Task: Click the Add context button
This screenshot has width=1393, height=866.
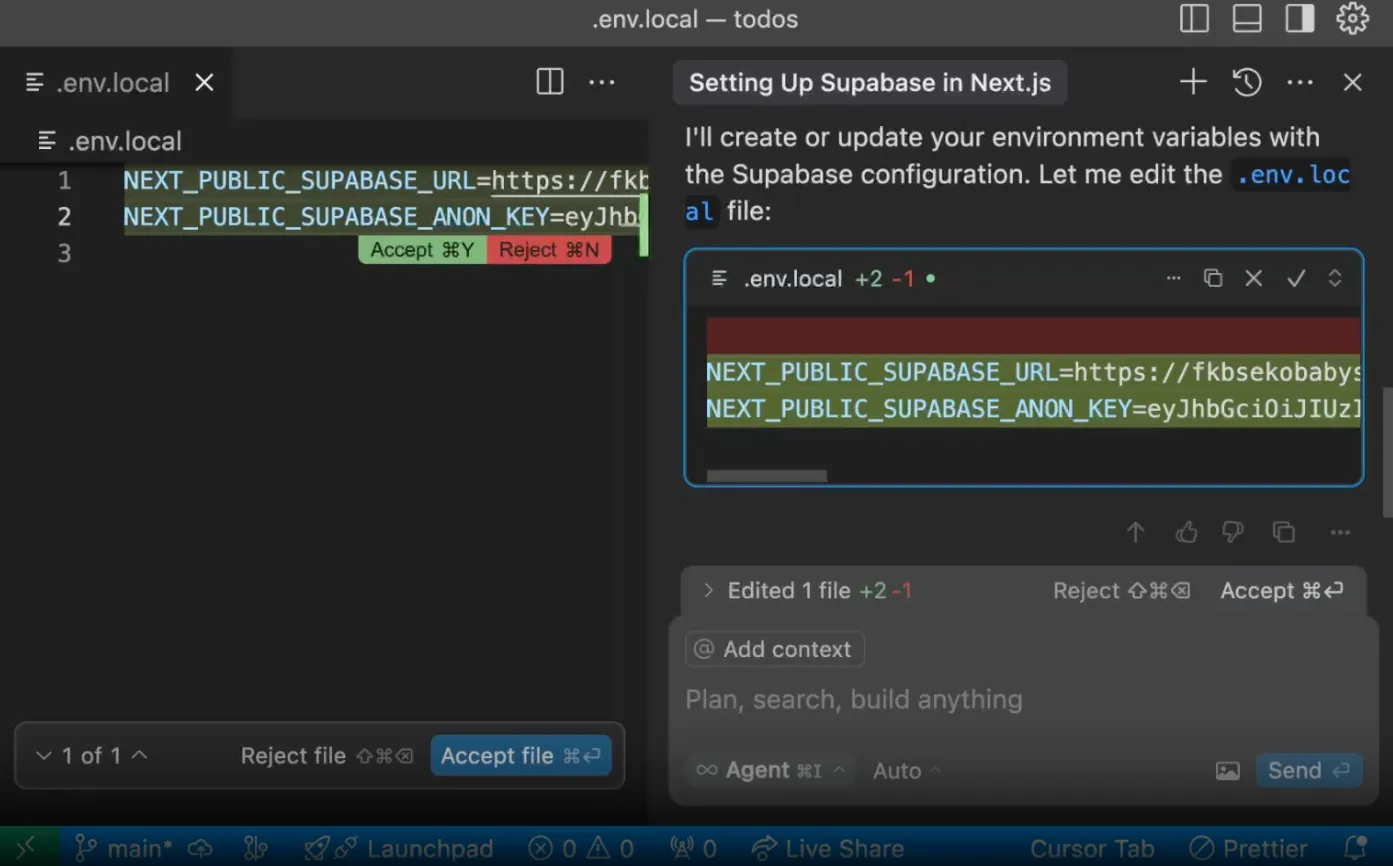Action: coord(775,649)
